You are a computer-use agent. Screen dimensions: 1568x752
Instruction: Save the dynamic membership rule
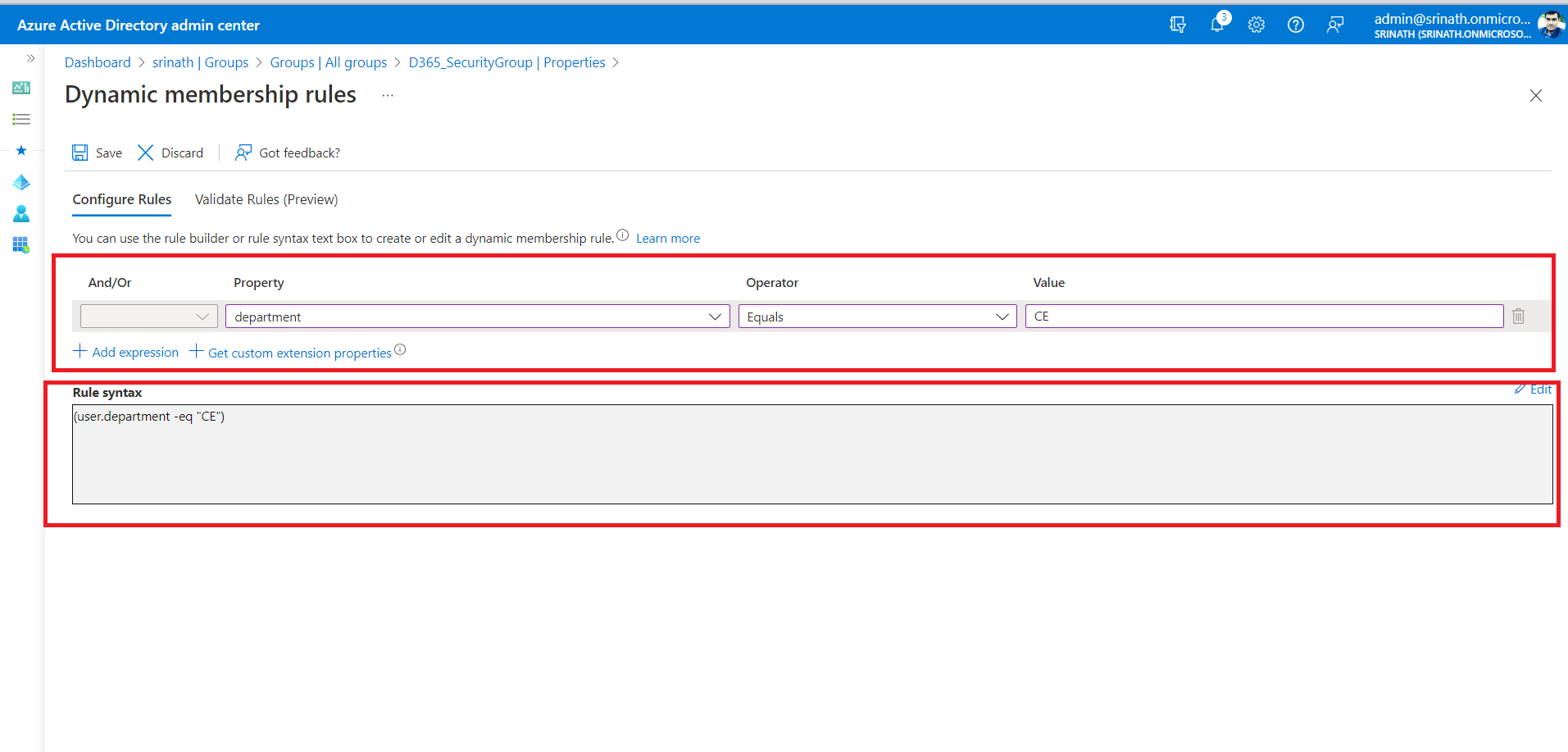coord(98,153)
